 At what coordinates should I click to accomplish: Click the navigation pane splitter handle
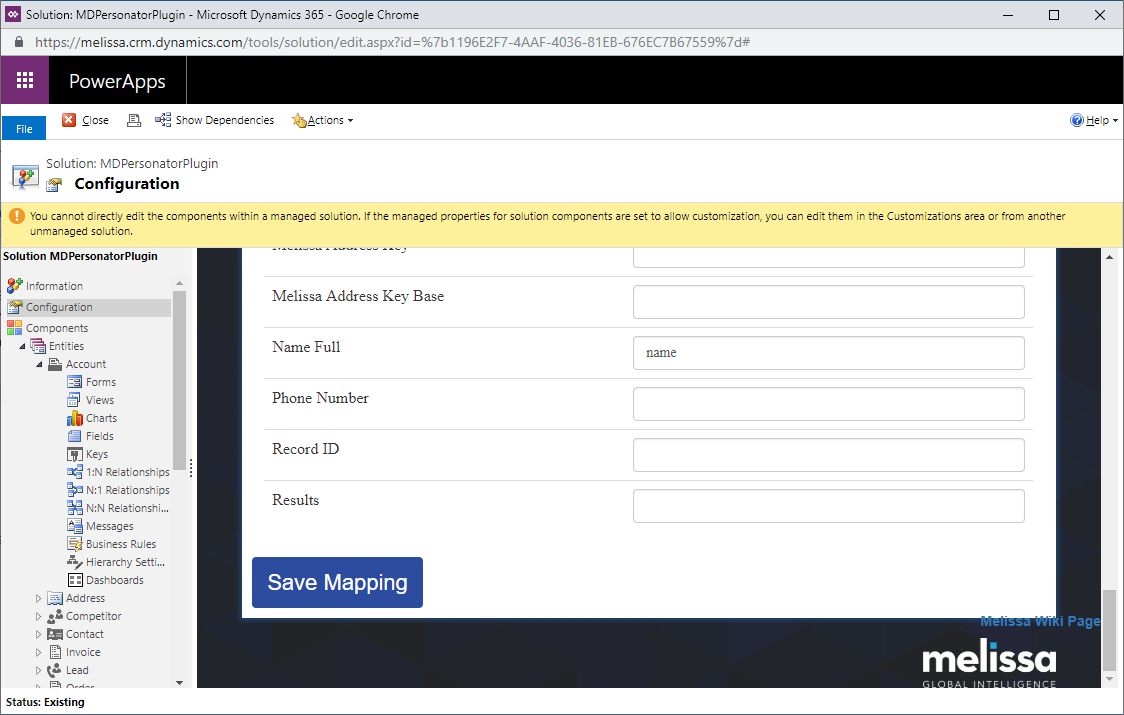[191, 468]
